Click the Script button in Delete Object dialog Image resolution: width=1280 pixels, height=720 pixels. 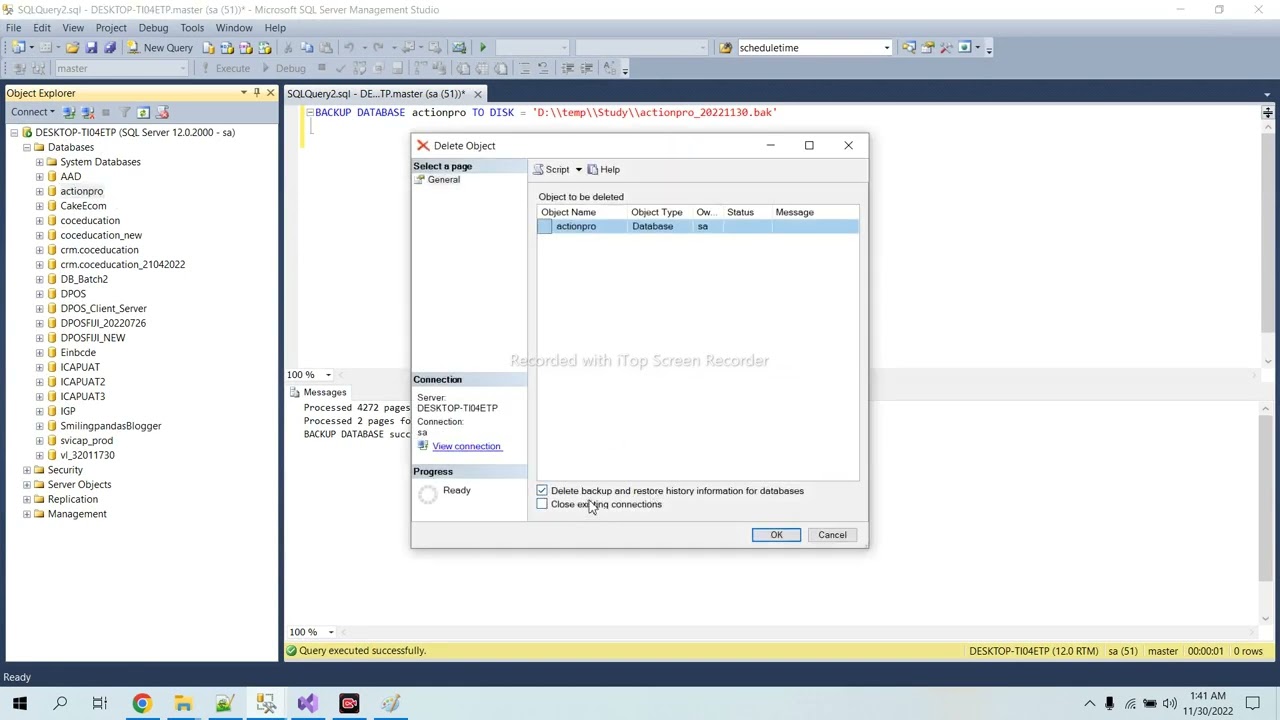551,170
